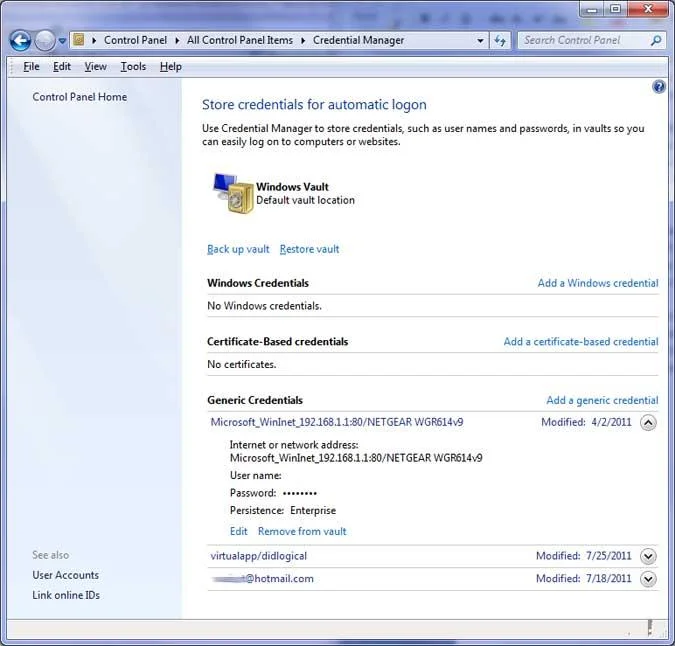This screenshot has width=675, height=646.
Task: Click the Modified 7/18/2011 date
Action: [x=583, y=579]
